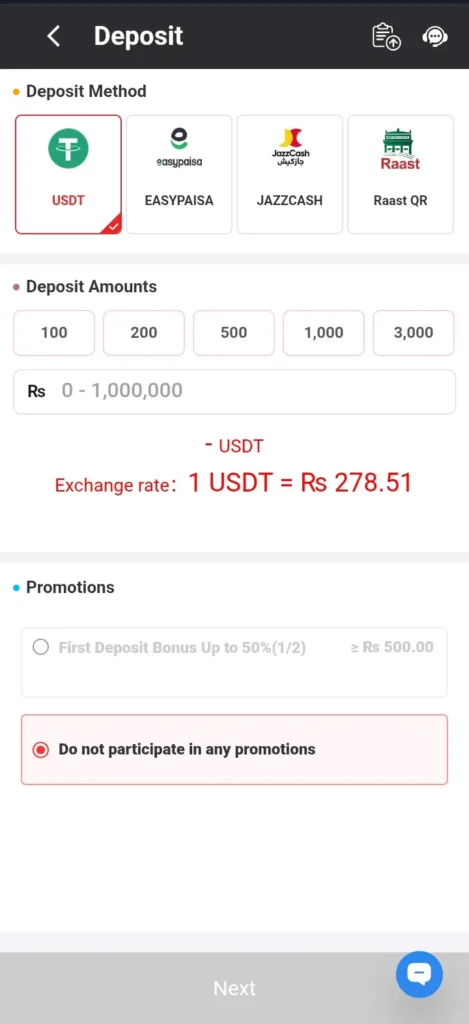The width and height of the screenshot is (469, 1024).
Task: Pick the JazzCash logo option
Action: point(289,148)
